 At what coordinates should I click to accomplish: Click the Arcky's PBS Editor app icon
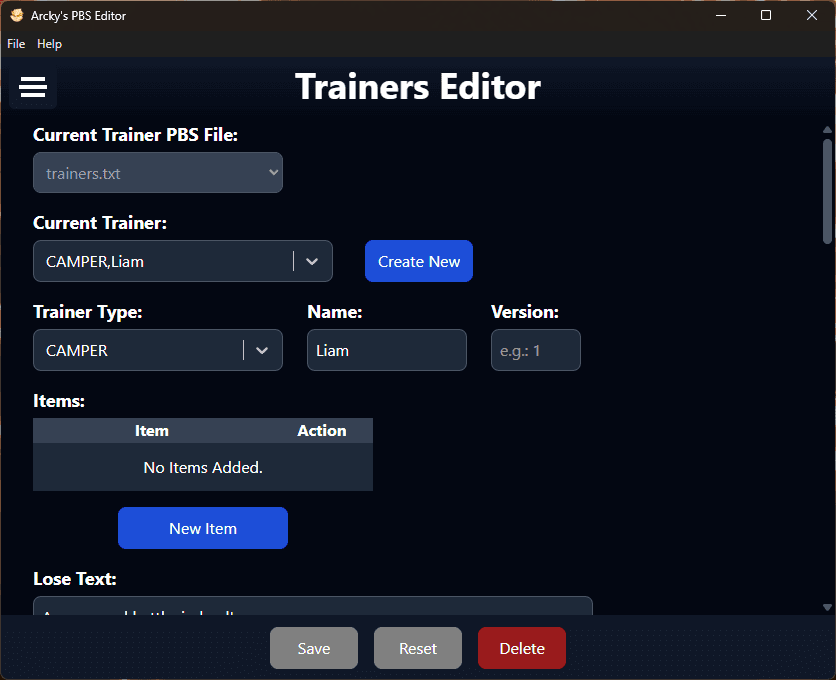[x=16, y=16]
